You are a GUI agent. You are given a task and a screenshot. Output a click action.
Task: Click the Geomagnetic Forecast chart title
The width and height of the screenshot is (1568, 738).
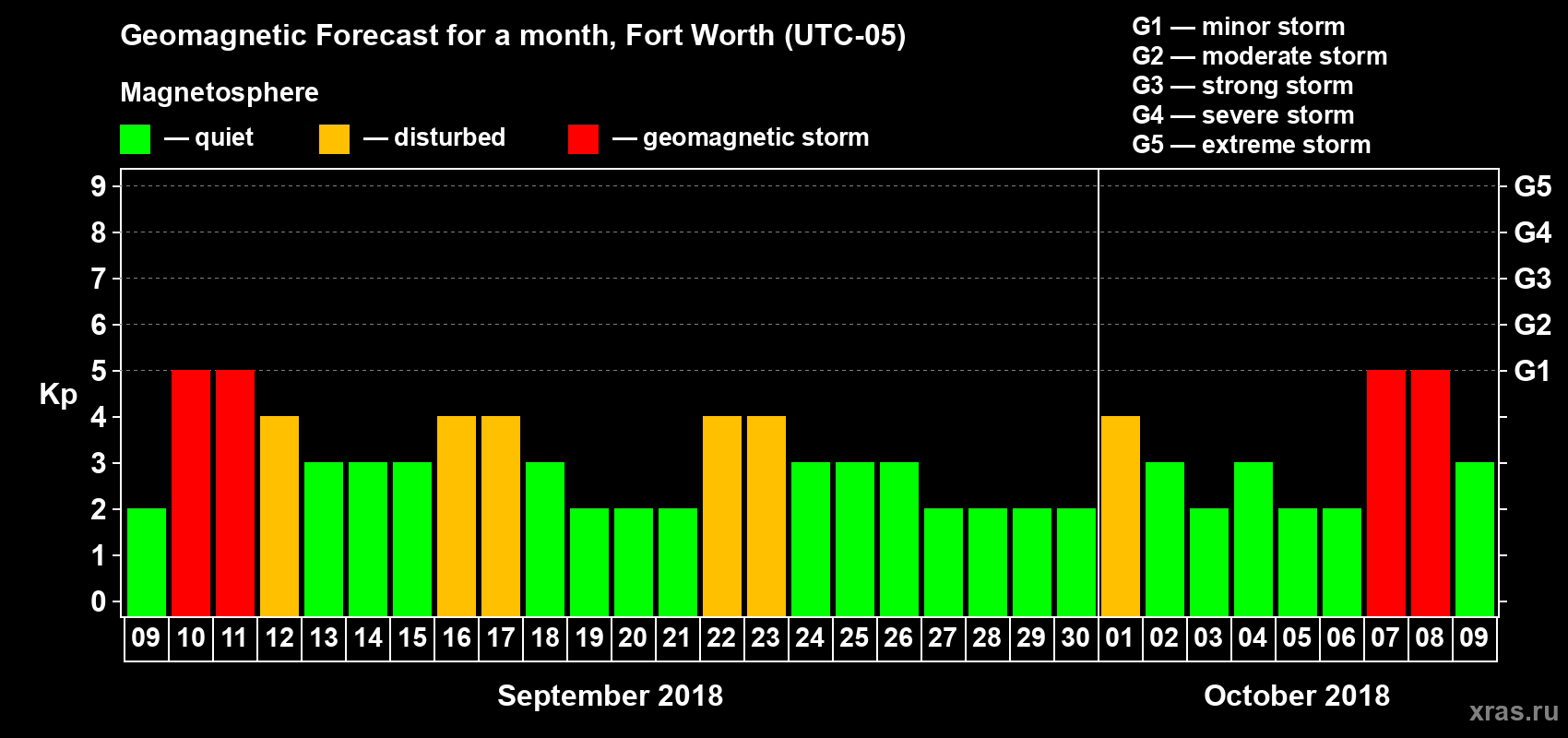pyautogui.click(x=513, y=36)
